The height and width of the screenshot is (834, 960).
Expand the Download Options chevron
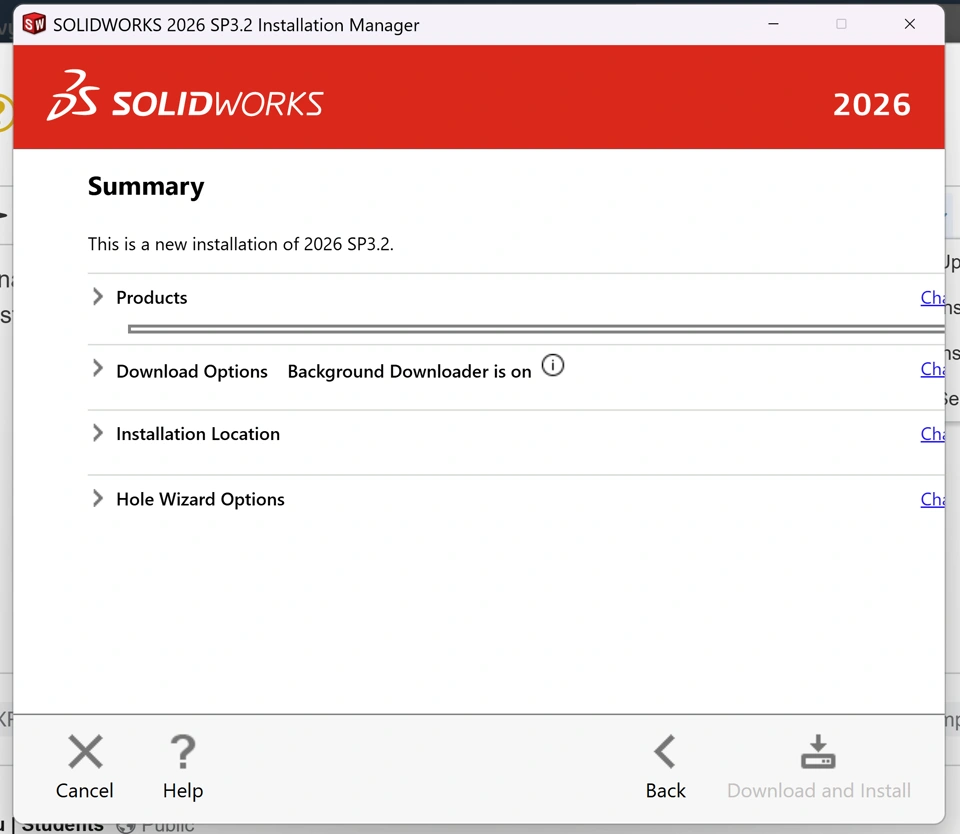click(97, 369)
